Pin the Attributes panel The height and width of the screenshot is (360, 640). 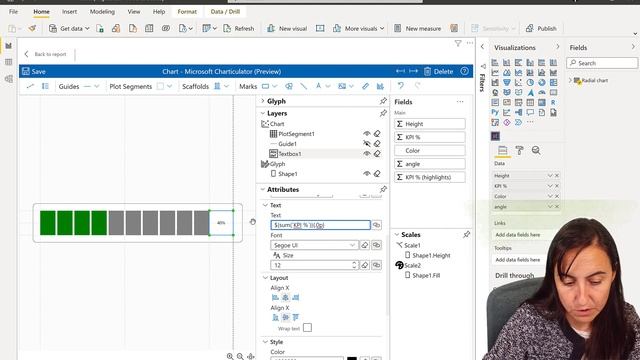(383, 189)
